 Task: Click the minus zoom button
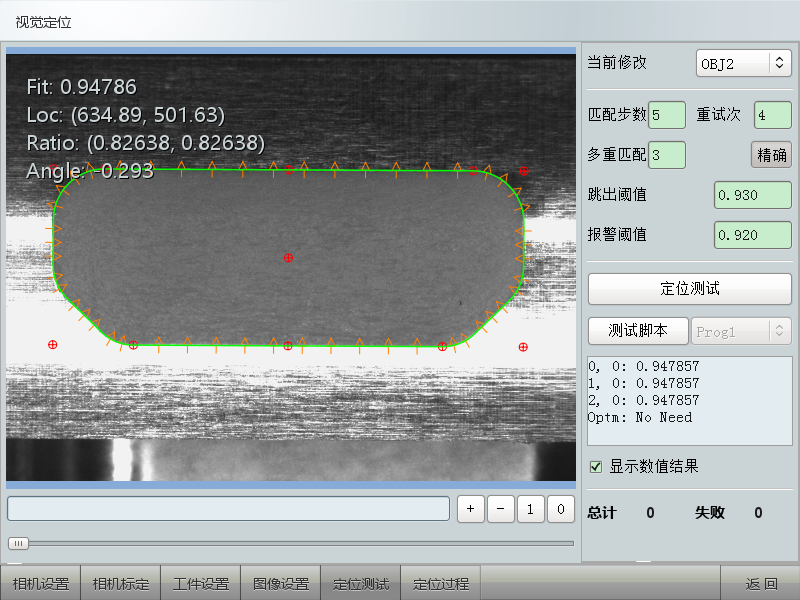click(501, 509)
